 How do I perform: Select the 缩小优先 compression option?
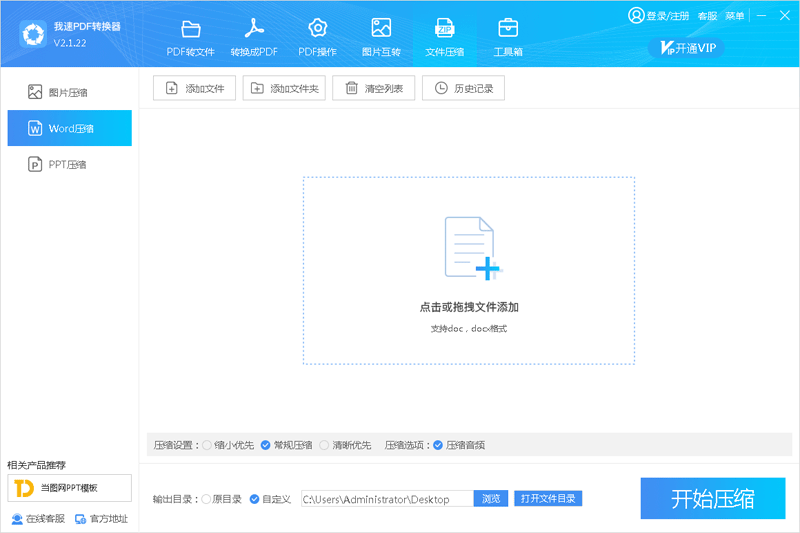208,445
